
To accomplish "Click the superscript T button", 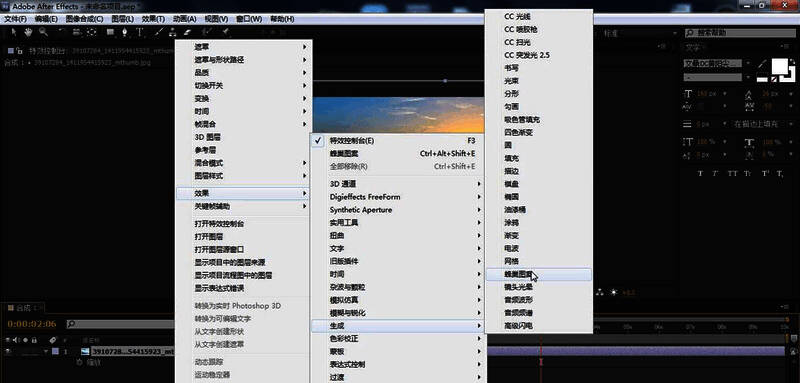I will 765,174.
